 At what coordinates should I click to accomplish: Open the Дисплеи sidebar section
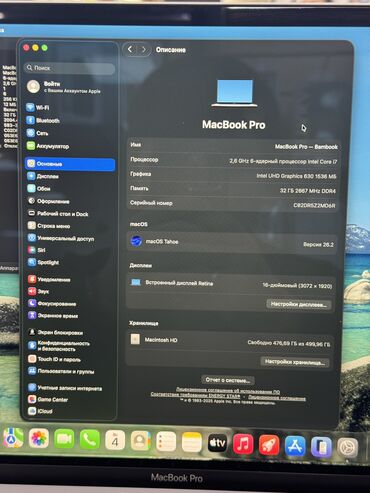coord(43,176)
